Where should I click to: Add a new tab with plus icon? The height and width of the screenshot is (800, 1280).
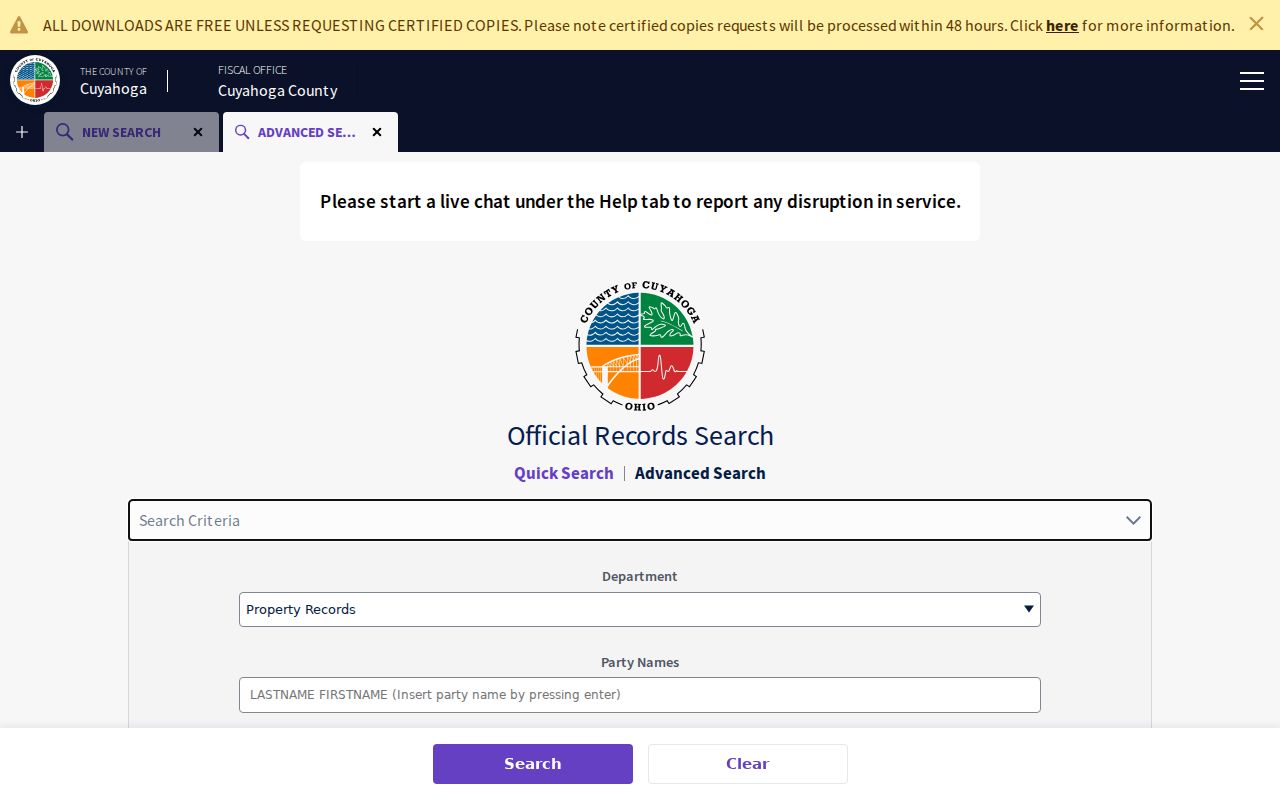(x=22, y=132)
